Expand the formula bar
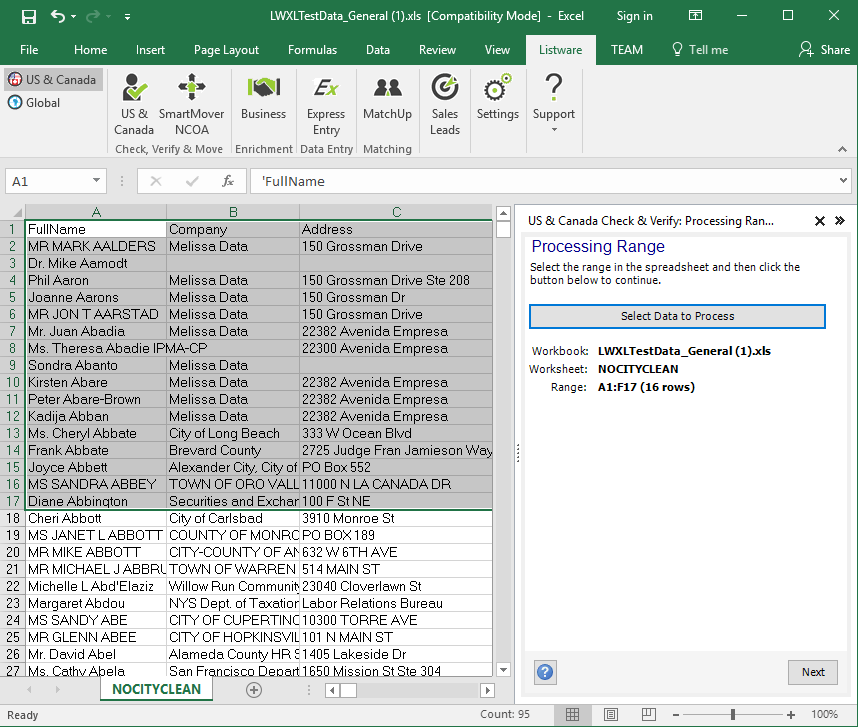Screen dimensions: 858x727 click(843, 181)
